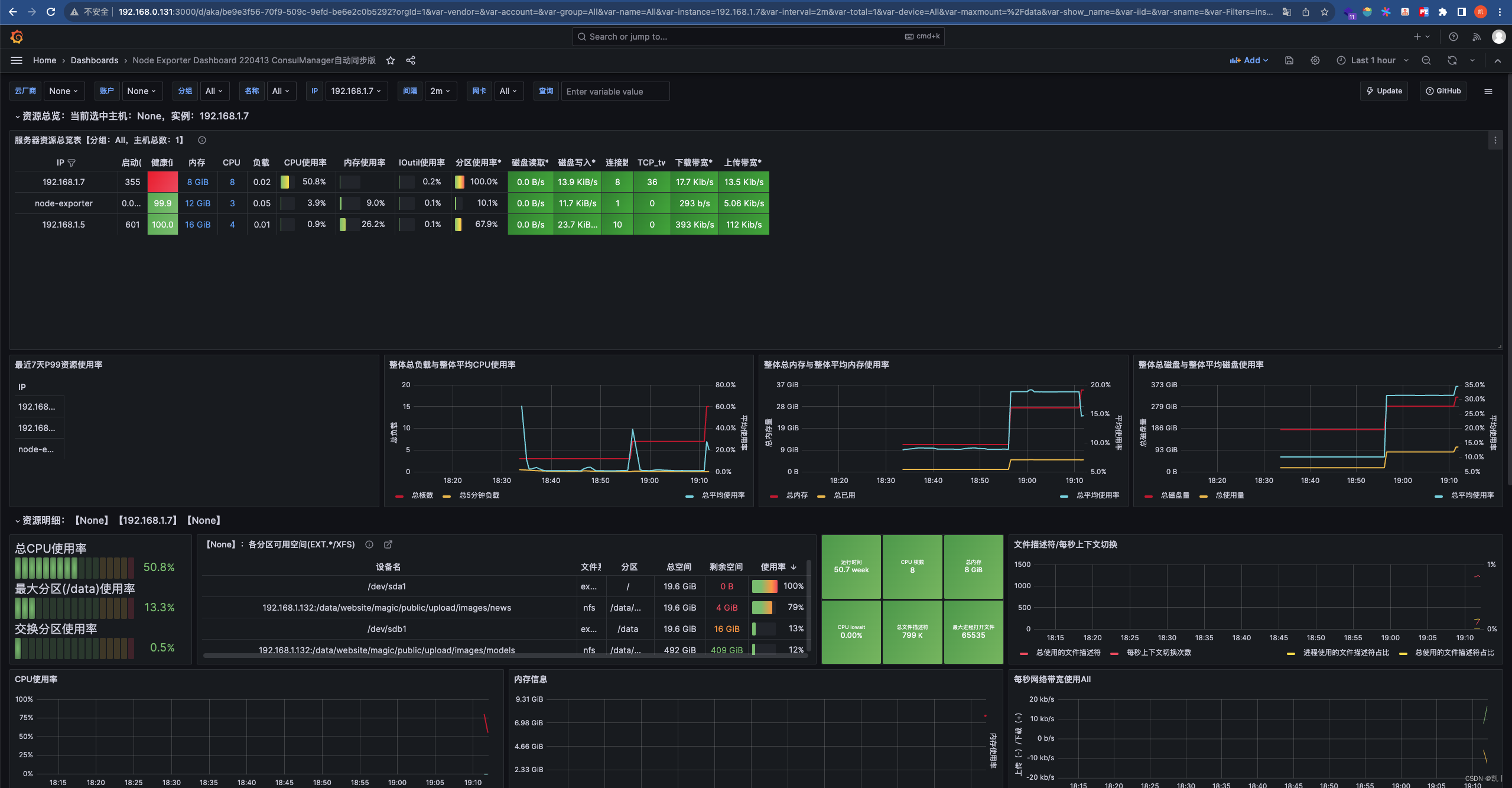Go to Home breadcrumb

(x=44, y=60)
